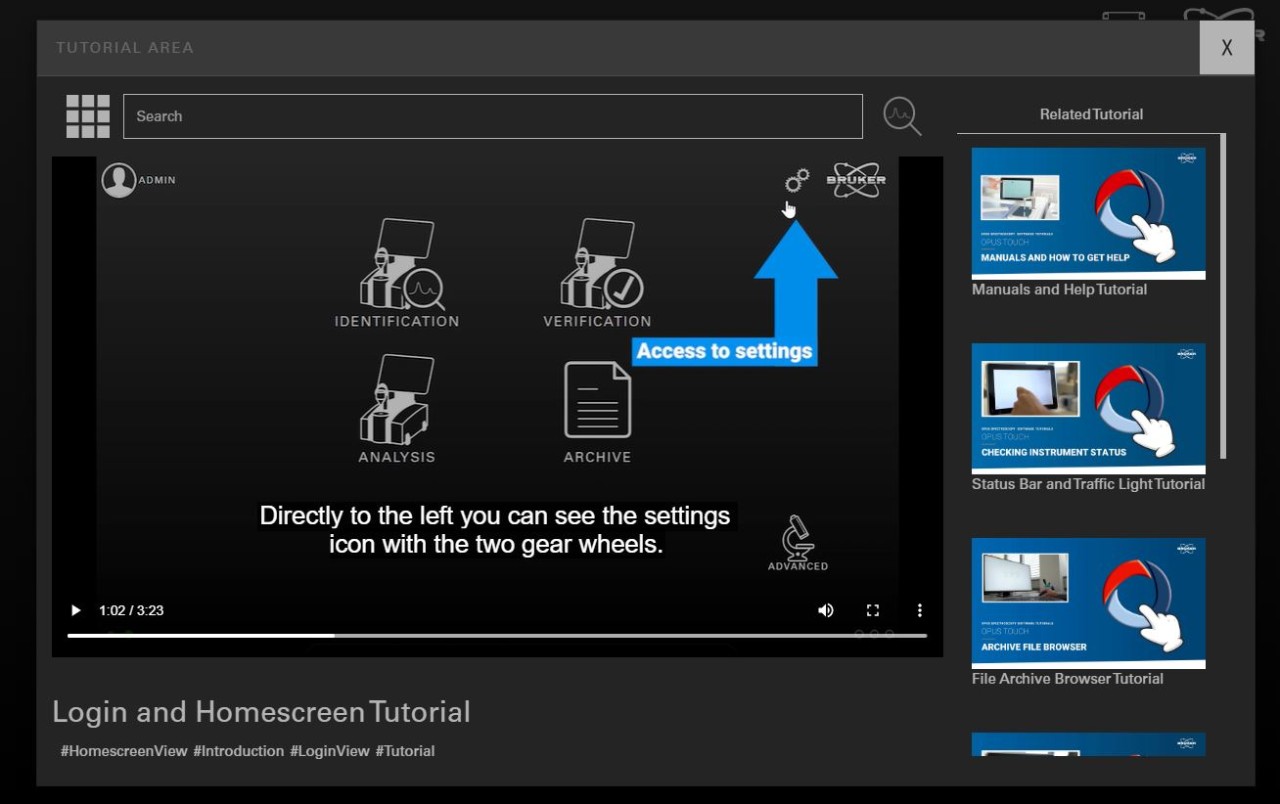Seek along the video progress bar
The height and width of the screenshot is (804, 1280).
497,635
